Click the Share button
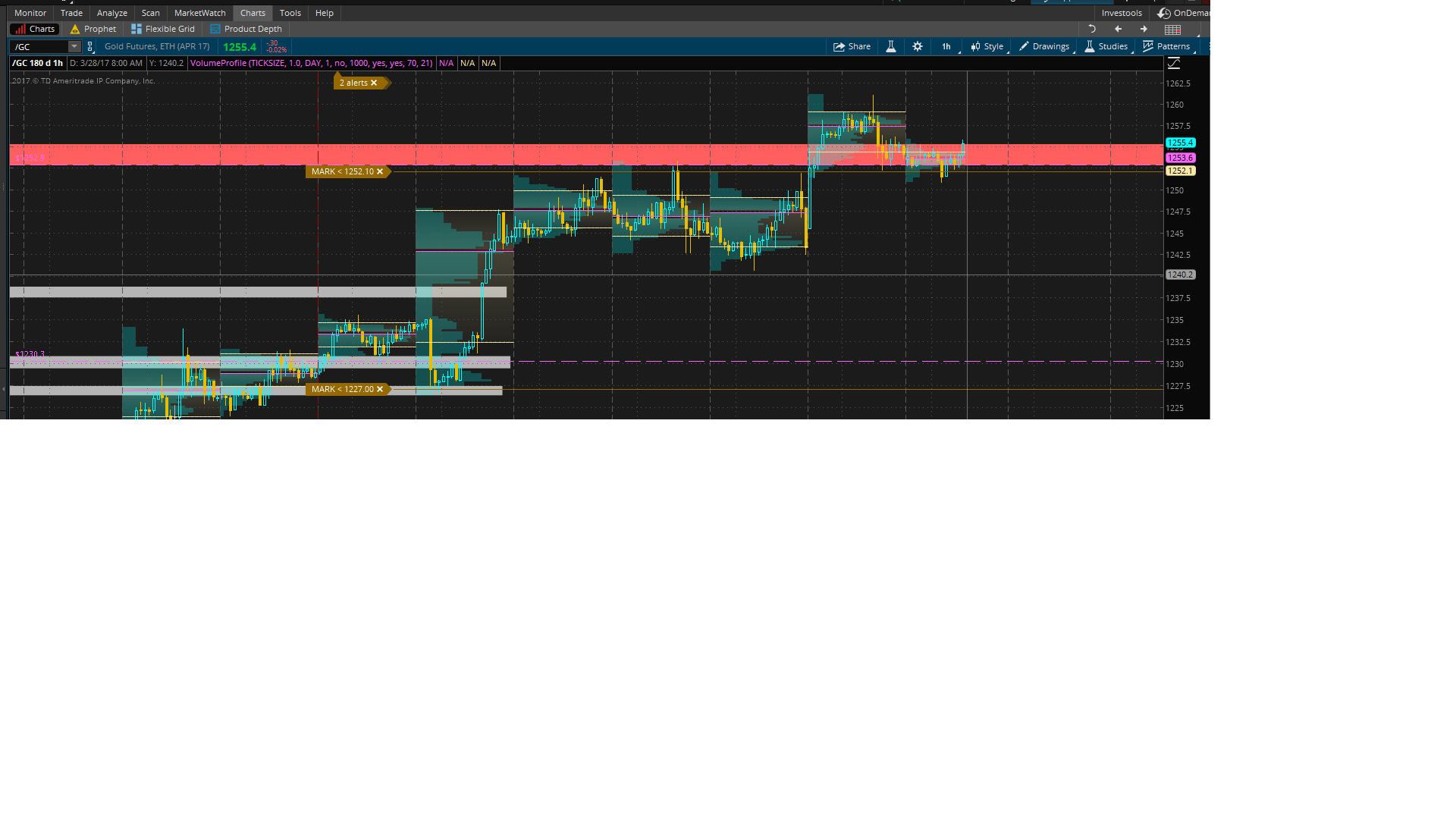The width and height of the screenshot is (1456, 819). [852, 46]
